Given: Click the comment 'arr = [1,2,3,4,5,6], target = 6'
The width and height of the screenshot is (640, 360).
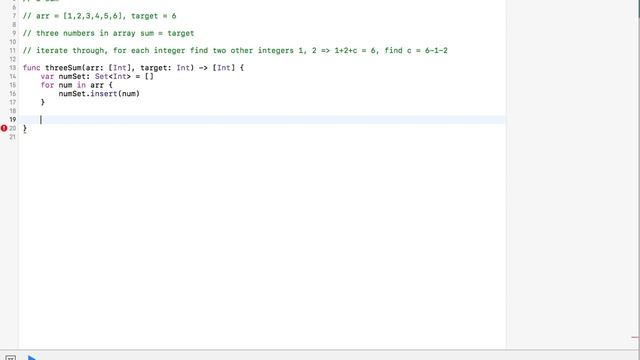Looking at the screenshot, I should pyautogui.click(x=100, y=16).
